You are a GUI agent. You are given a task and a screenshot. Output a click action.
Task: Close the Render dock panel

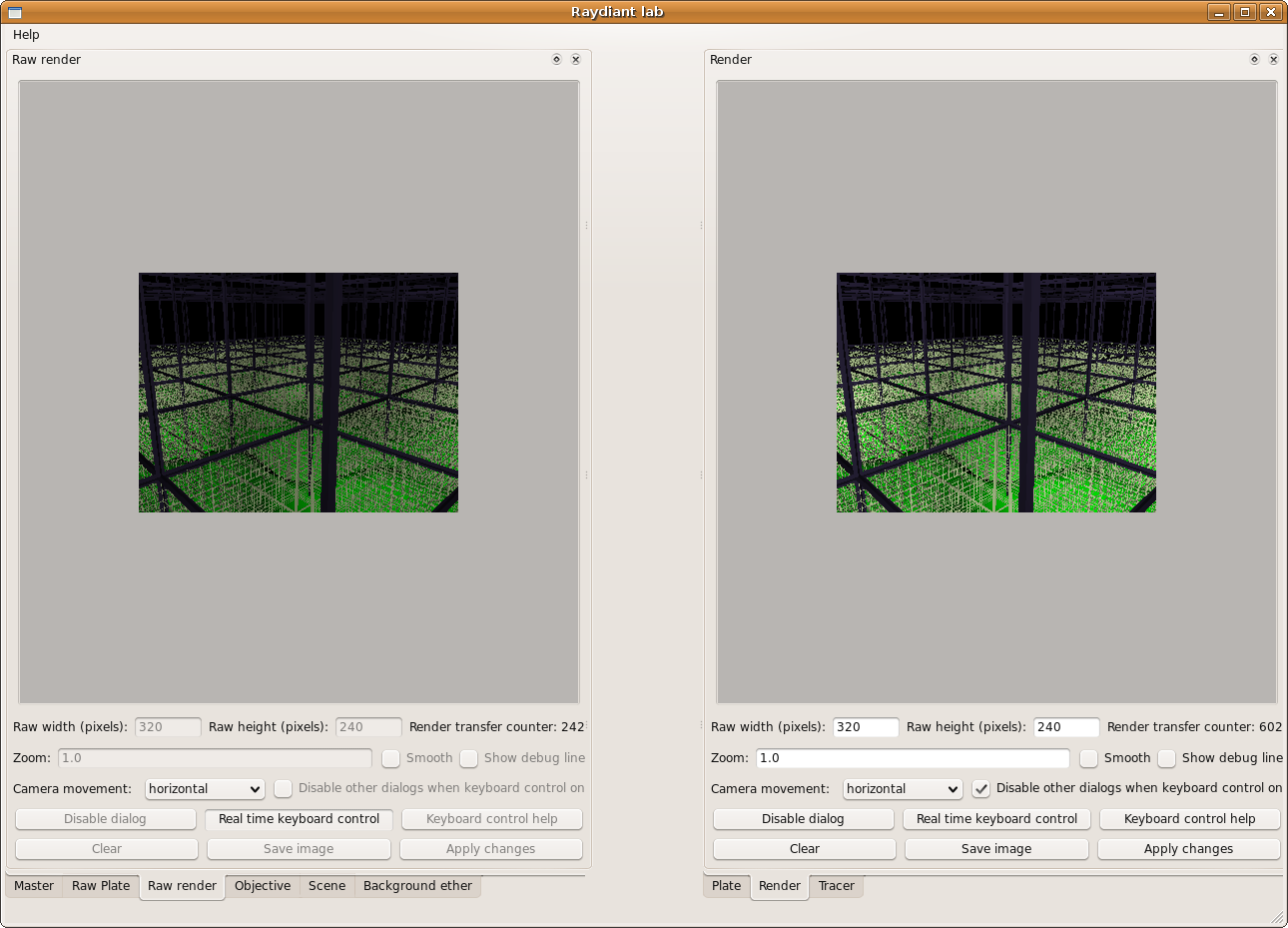pos(1273,60)
